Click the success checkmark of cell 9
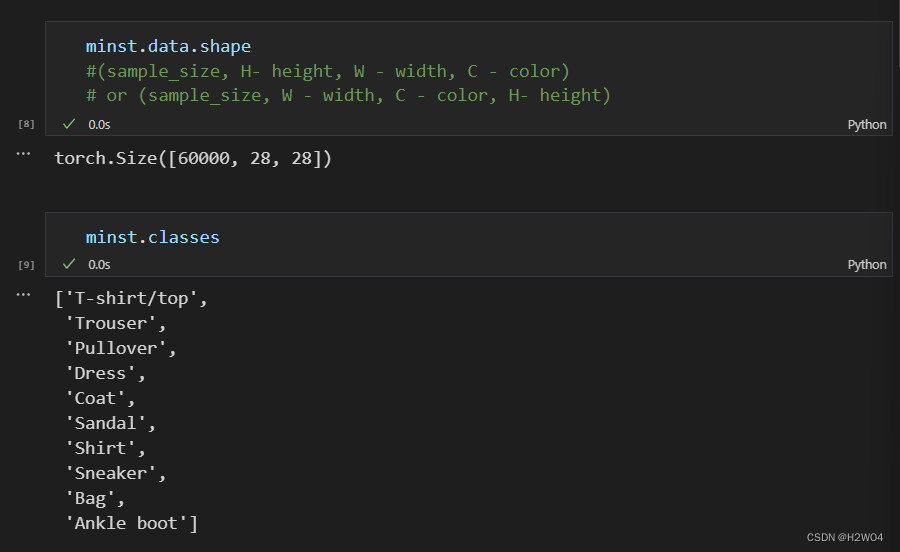The height and width of the screenshot is (552, 900). [69, 264]
